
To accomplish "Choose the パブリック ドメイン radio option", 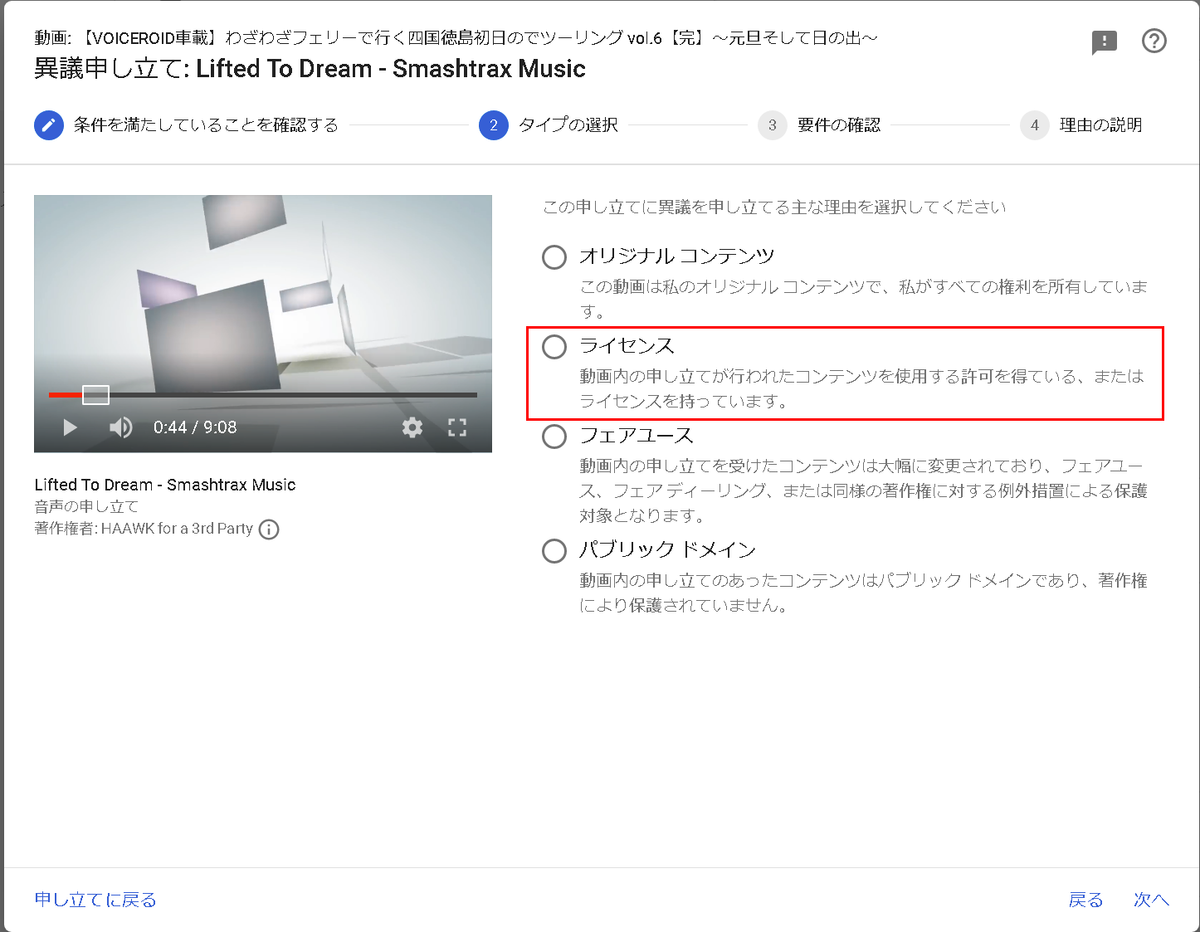I will (x=554, y=550).
